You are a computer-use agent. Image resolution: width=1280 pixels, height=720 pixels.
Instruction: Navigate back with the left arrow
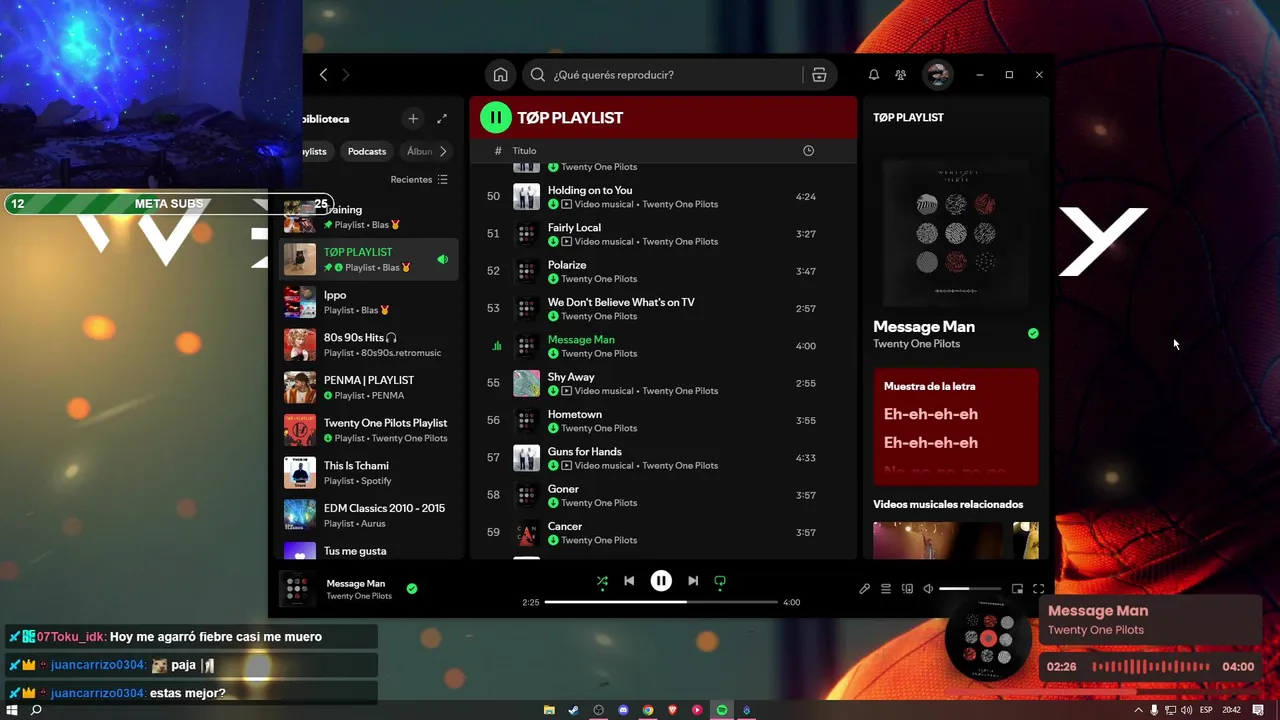pyautogui.click(x=323, y=75)
